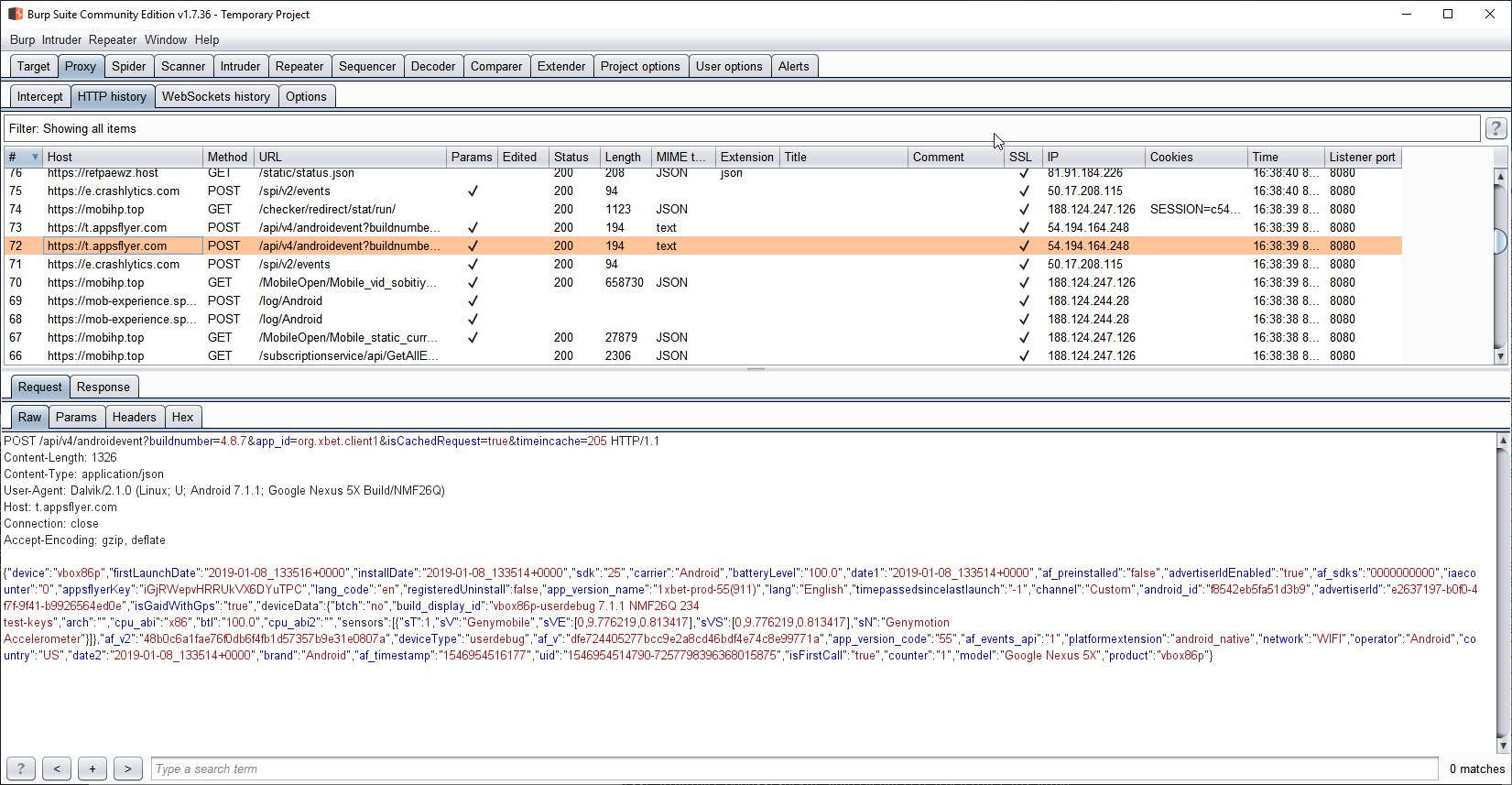The image size is (1512, 785).
Task: Open the Alerts tab
Action: [794, 66]
